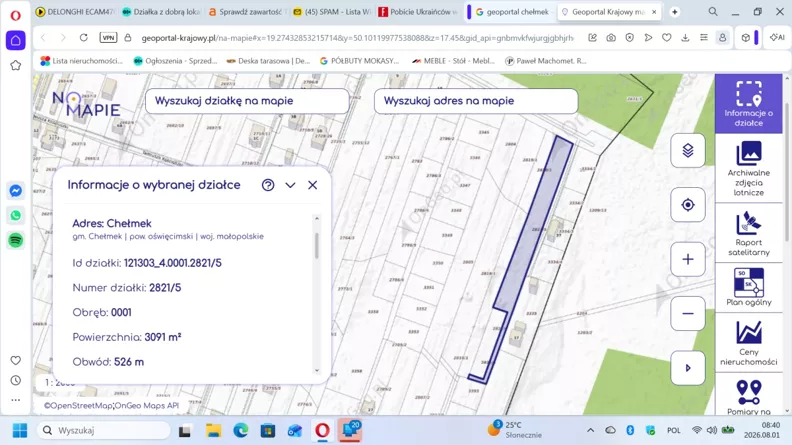Collapse the parcel information panel

290,185
